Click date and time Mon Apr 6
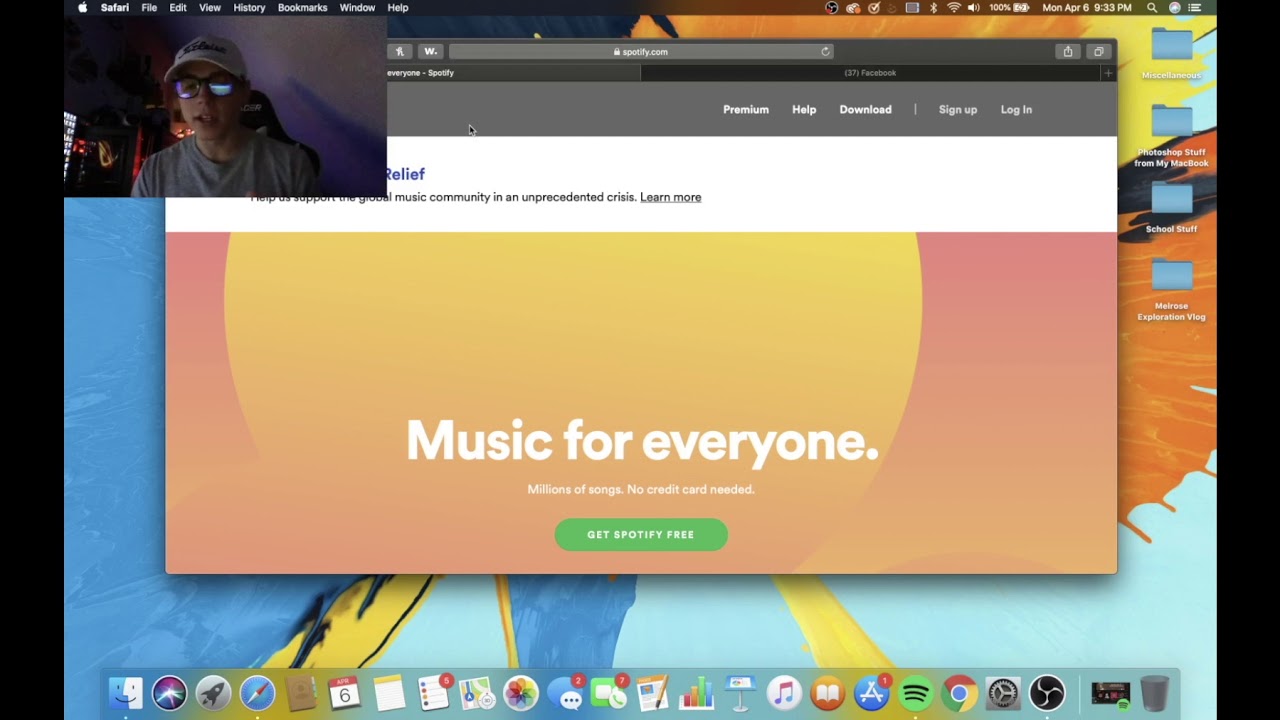The height and width of the screenshot is (720, 1280). tap(1087, 7)
